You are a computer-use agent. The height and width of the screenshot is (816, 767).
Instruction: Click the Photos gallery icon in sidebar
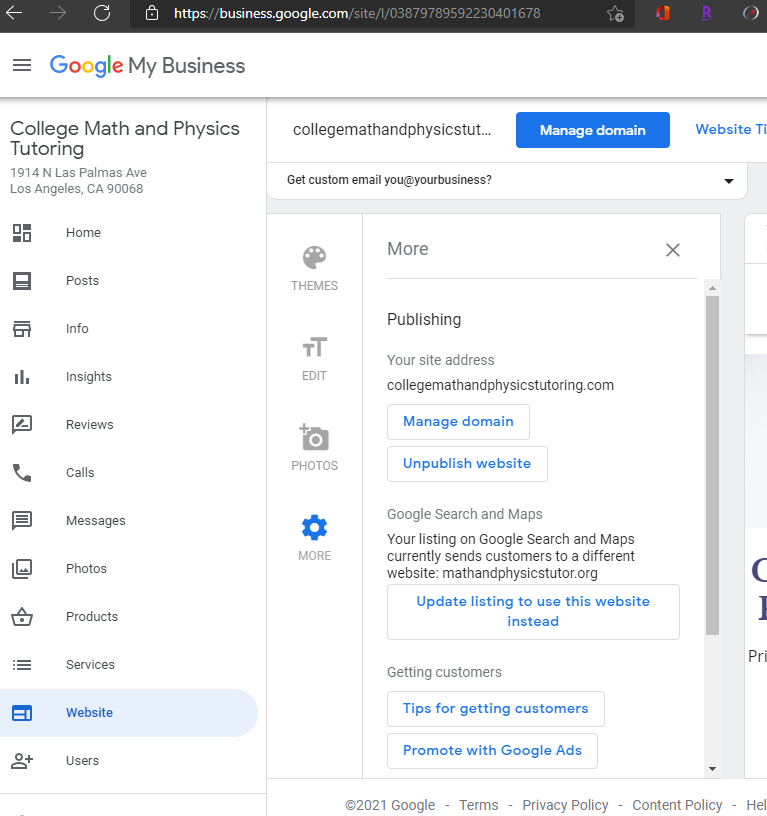22,569
